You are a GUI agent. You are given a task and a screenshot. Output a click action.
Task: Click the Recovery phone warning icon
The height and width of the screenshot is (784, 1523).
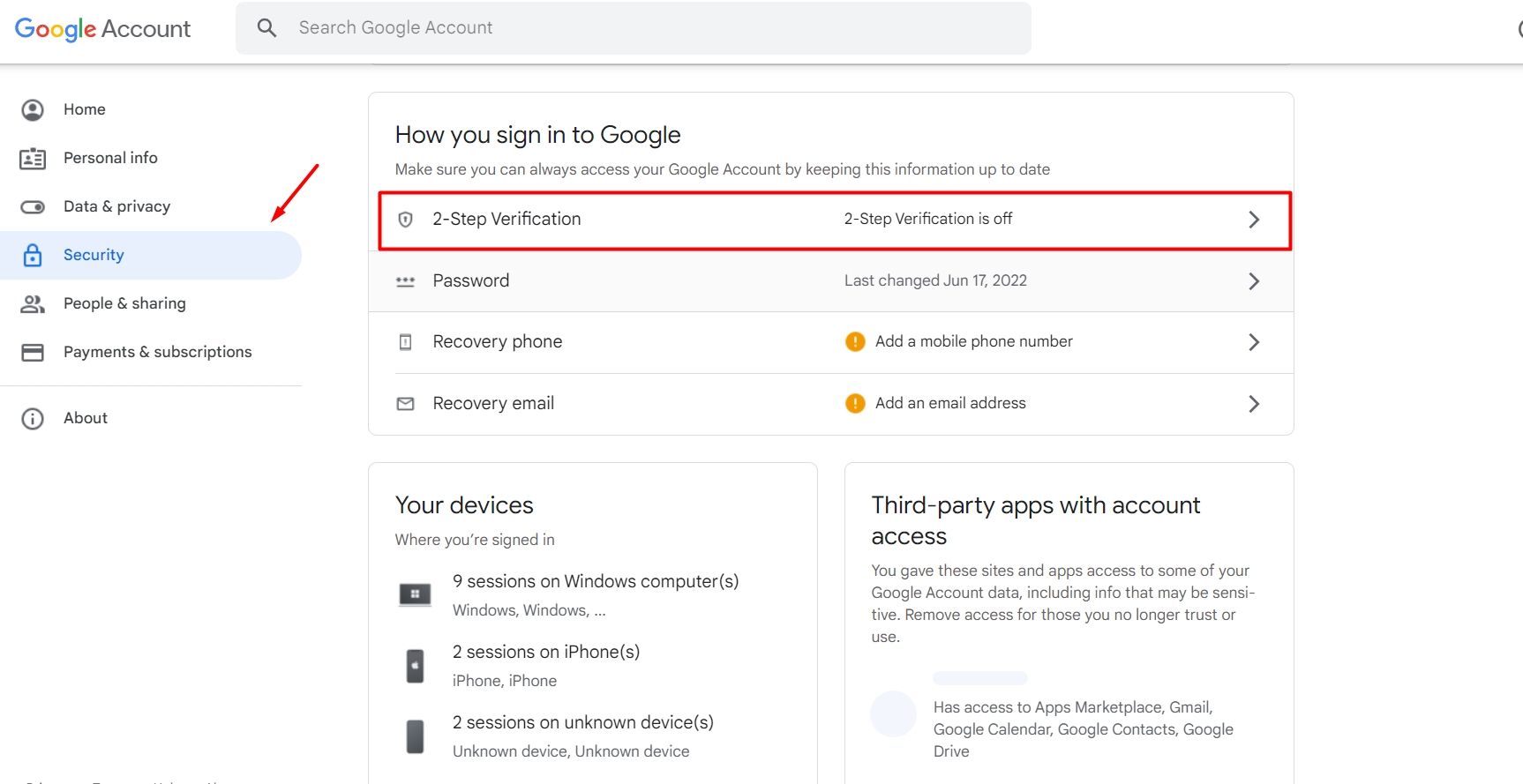point(855,341)
